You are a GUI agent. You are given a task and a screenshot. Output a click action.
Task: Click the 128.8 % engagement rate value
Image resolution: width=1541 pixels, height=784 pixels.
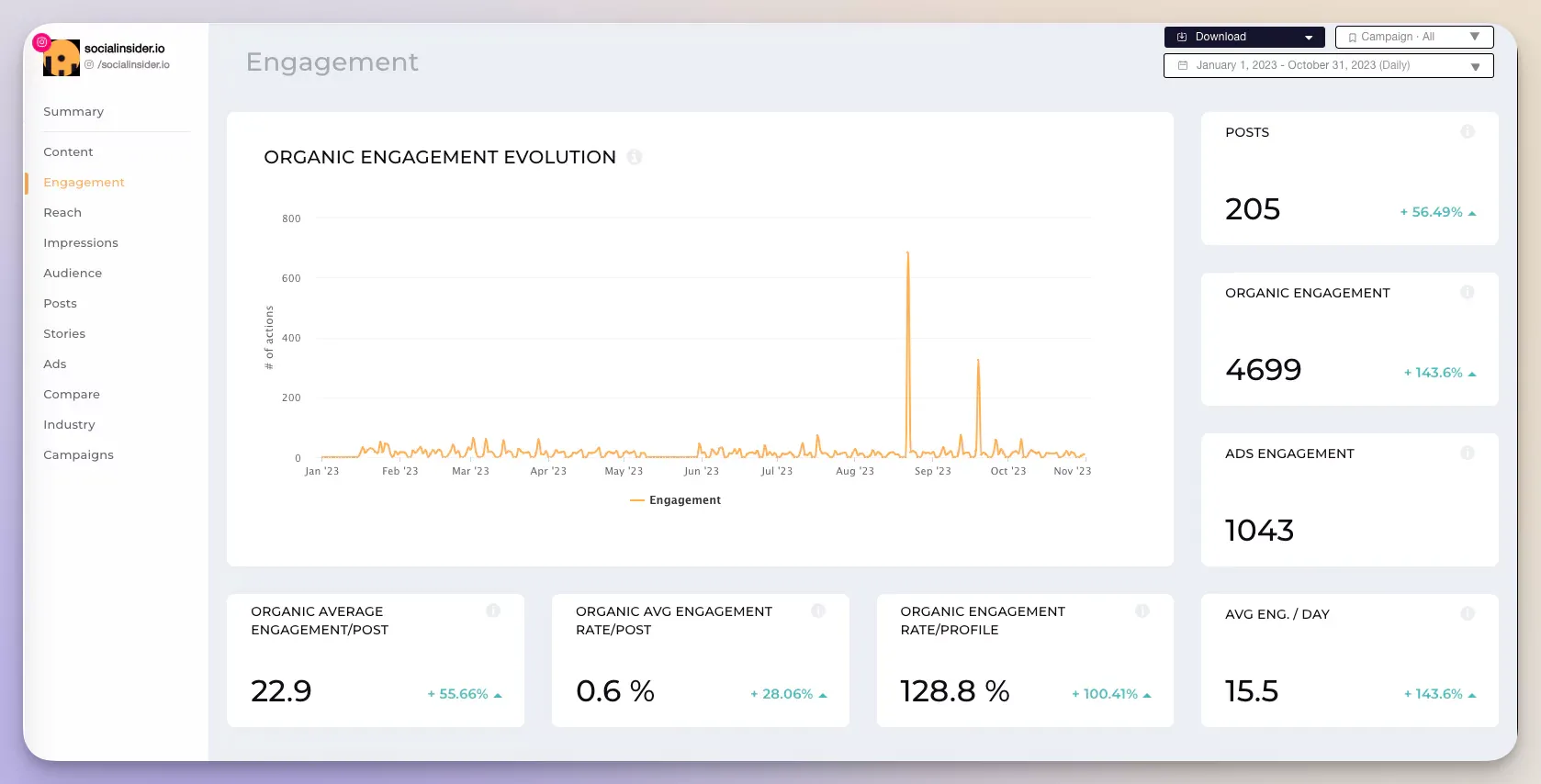pyautogui.click(x=955, y=692)
